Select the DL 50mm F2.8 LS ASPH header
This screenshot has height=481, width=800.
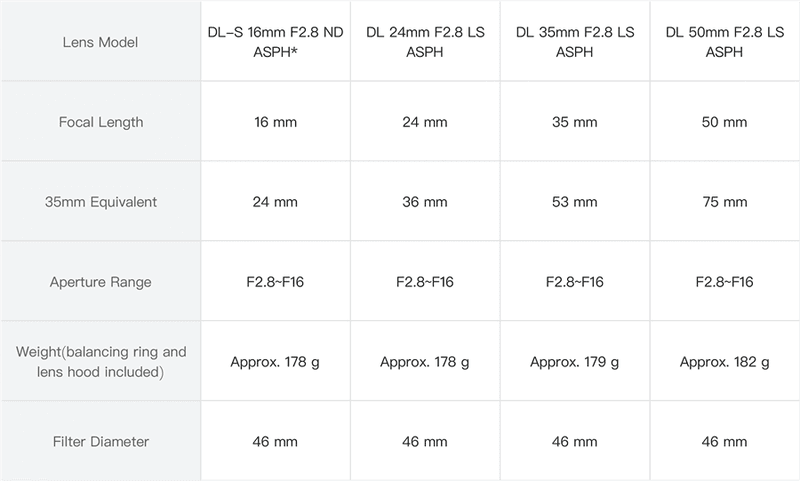click(x=725, y=42)
